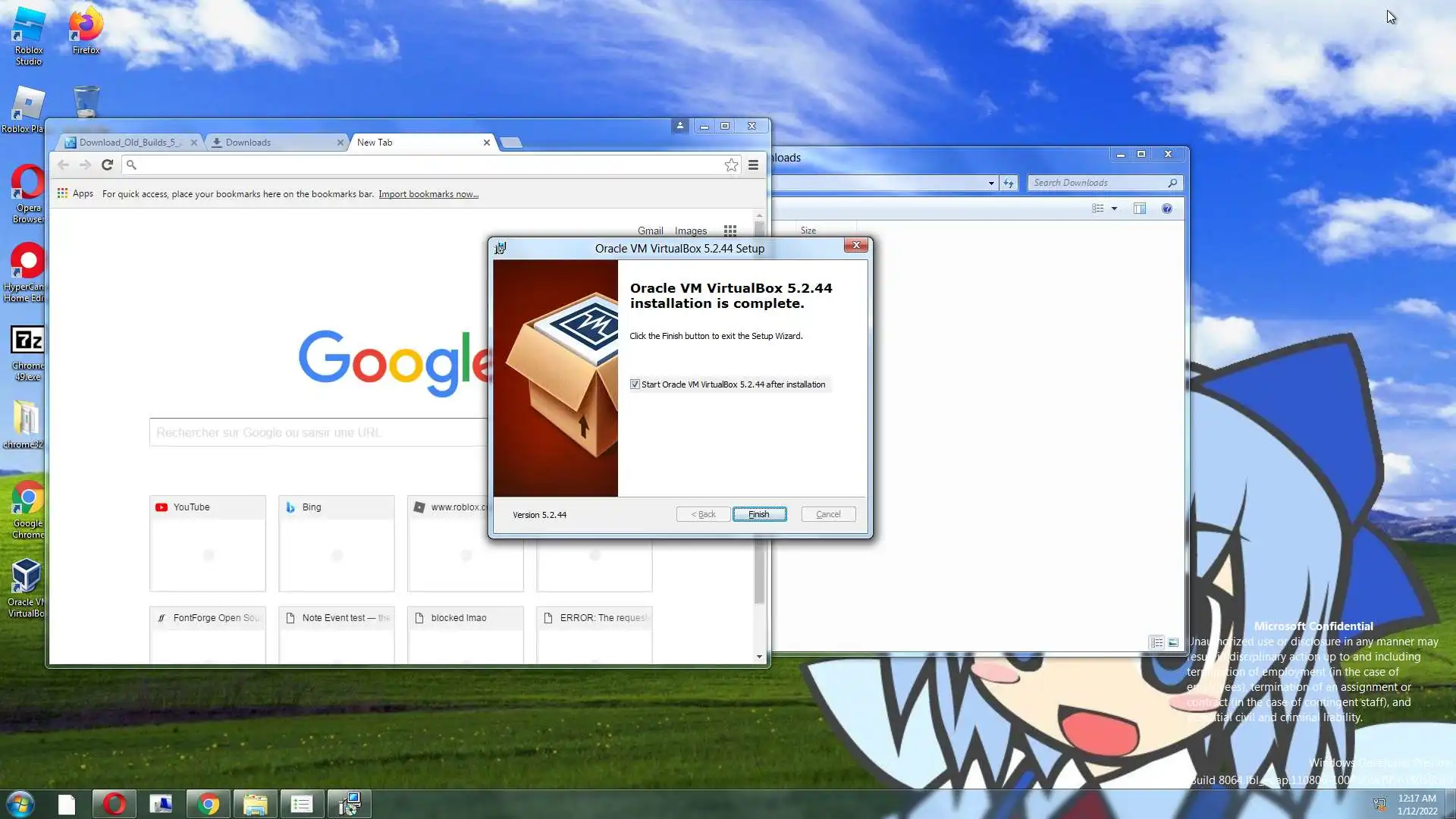The width and height of the screenshot is (1456, 819).
Task: Open Explorer help icon
Action: (1167, 209)
